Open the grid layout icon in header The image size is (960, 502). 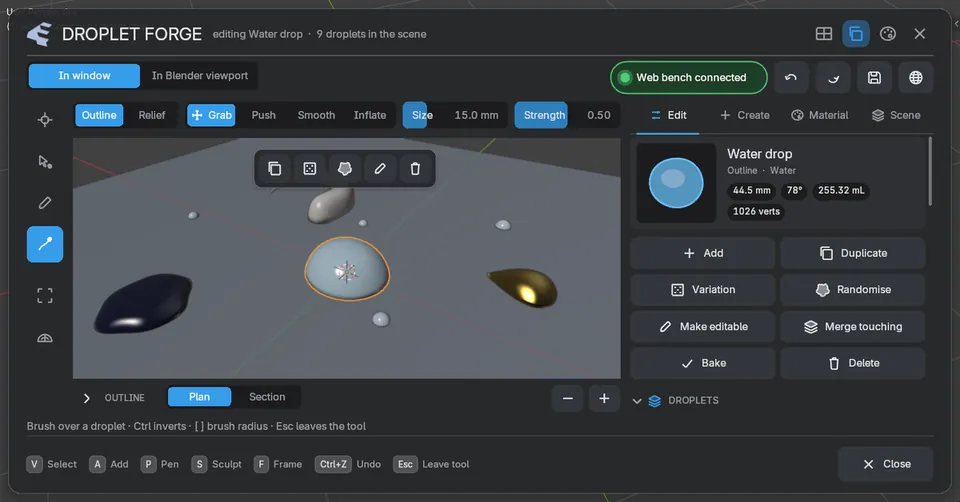point(823,34)
